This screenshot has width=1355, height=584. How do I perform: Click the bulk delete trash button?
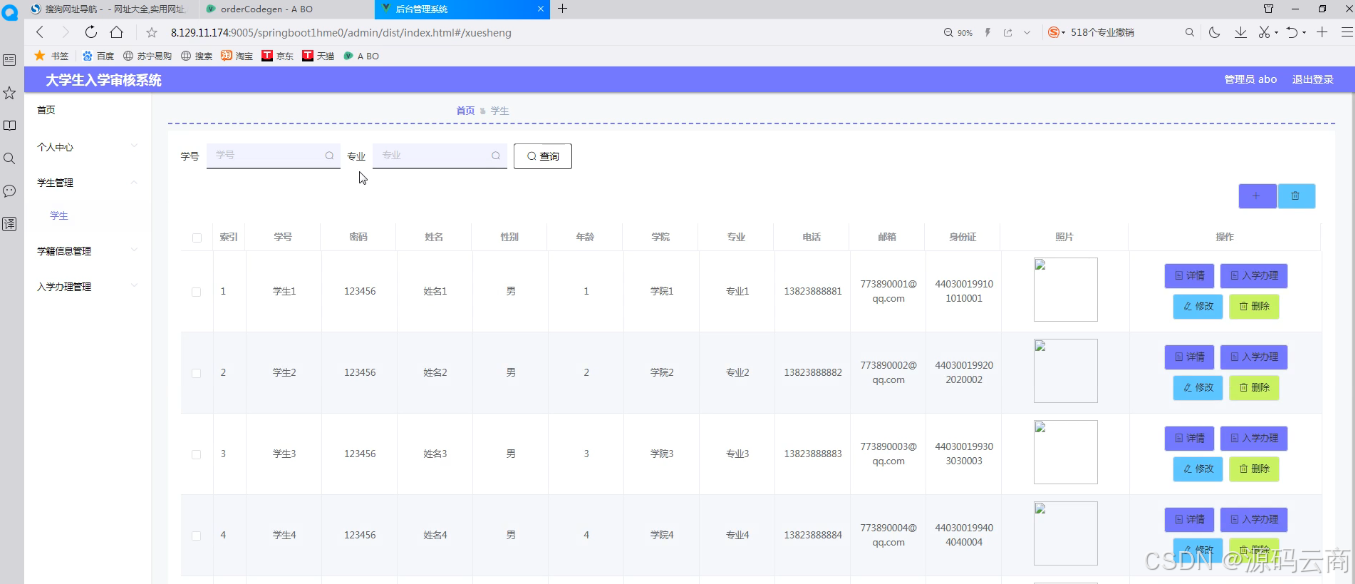(1296, 196)
